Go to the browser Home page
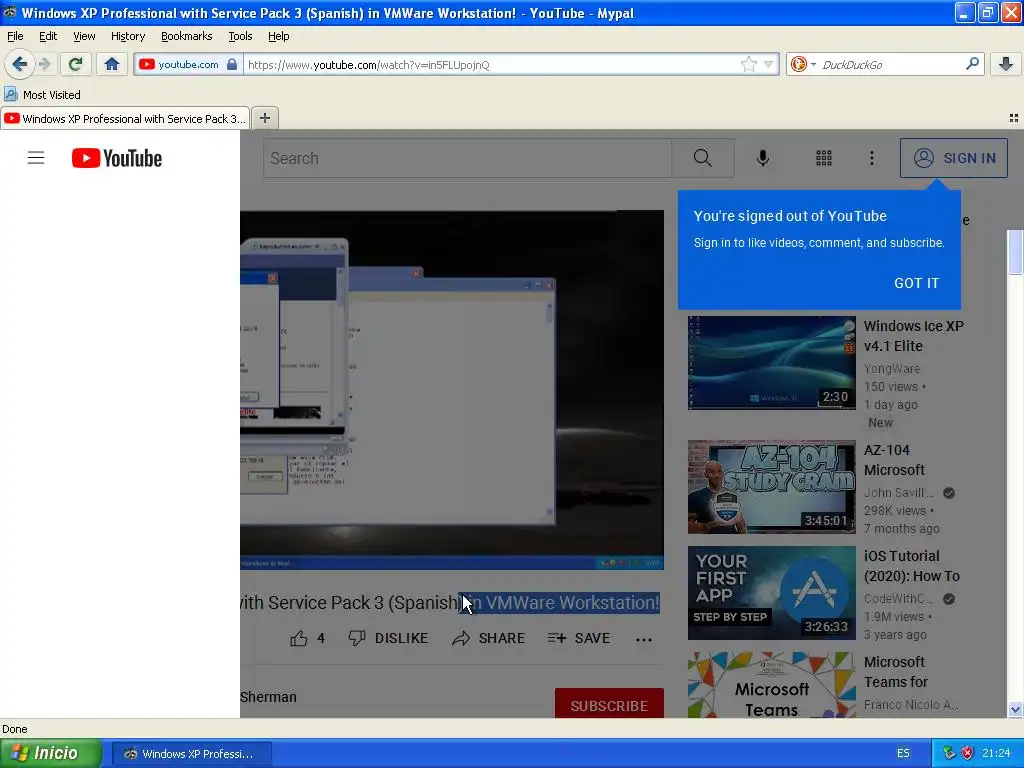1024x768 pixels. click(x=112, y=64)
